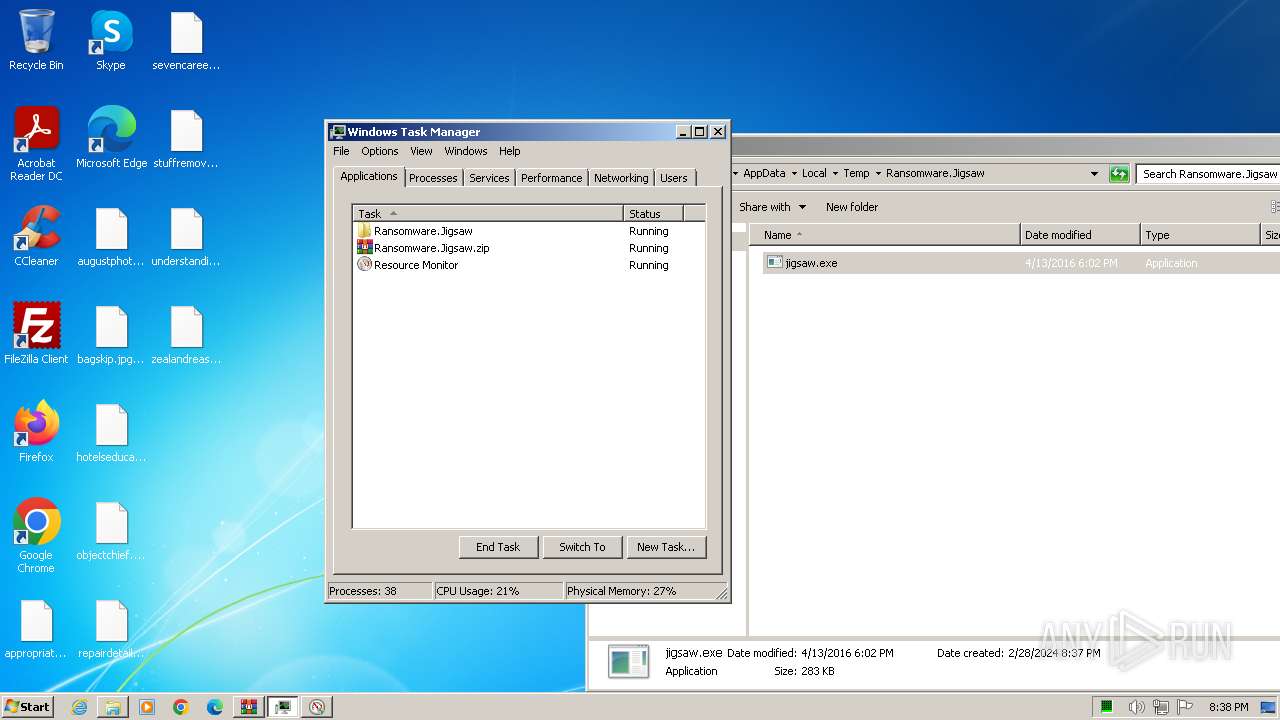
Task: Open Task Manager File menu
Action: pos(341,151)
